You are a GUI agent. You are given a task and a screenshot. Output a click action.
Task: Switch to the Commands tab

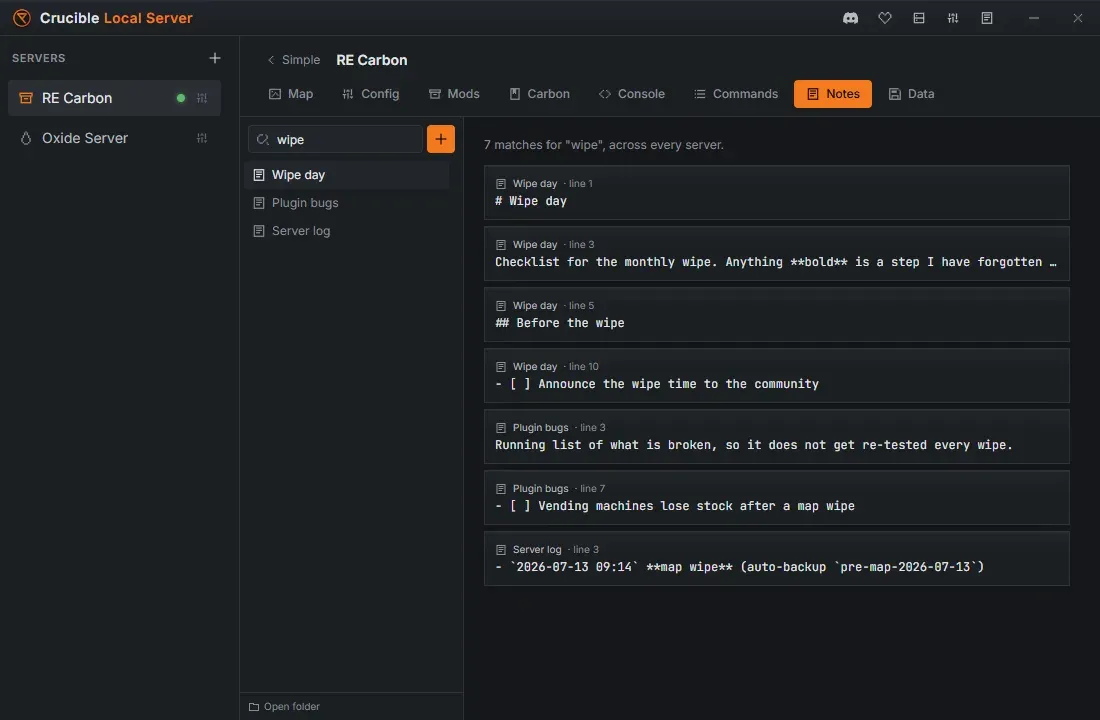click(x=736, y=94)
